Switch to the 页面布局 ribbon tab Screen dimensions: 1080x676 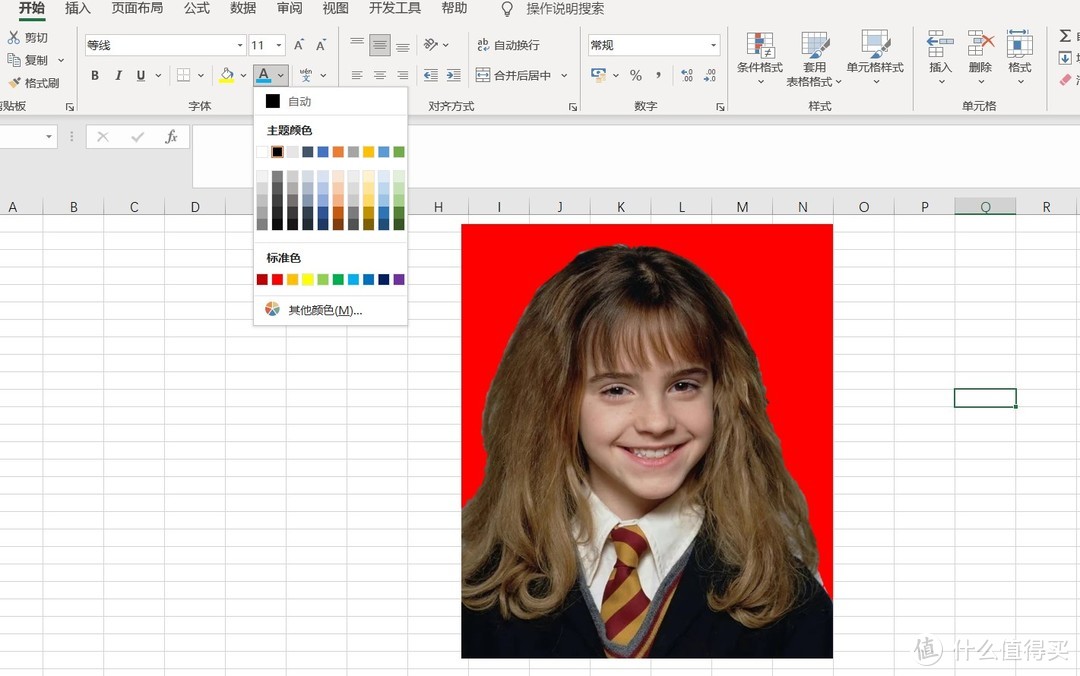[137, 8]
